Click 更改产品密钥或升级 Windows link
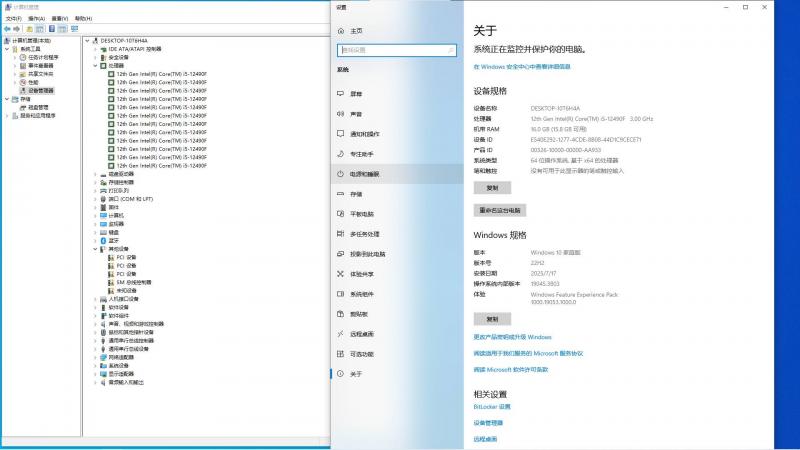Screen dimensions: 800x450 pos(512,337)
